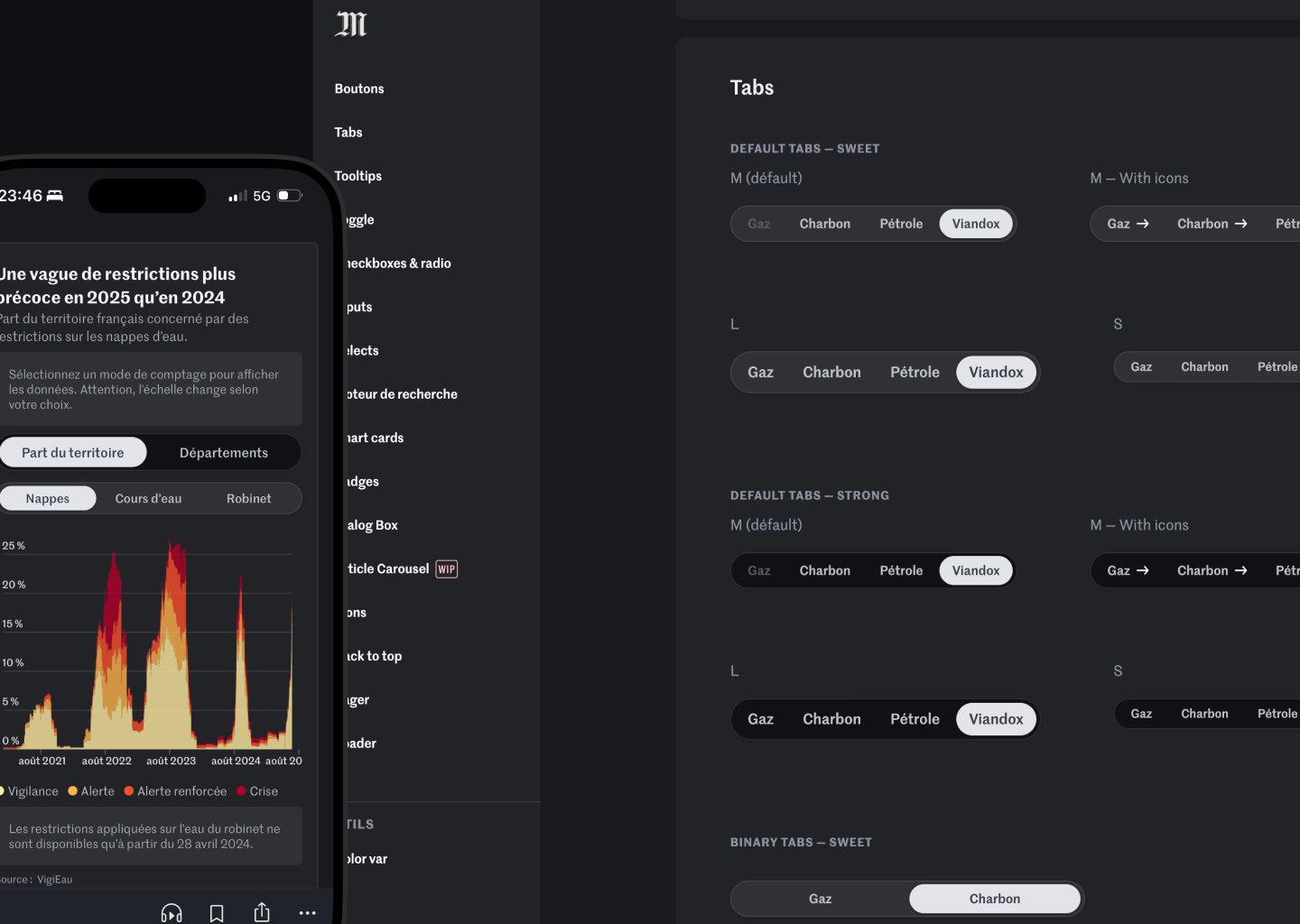Click the WIP badge next to Carousel
The height and width of the screenshot is (924, 1300).
click(x=447, y=568)
